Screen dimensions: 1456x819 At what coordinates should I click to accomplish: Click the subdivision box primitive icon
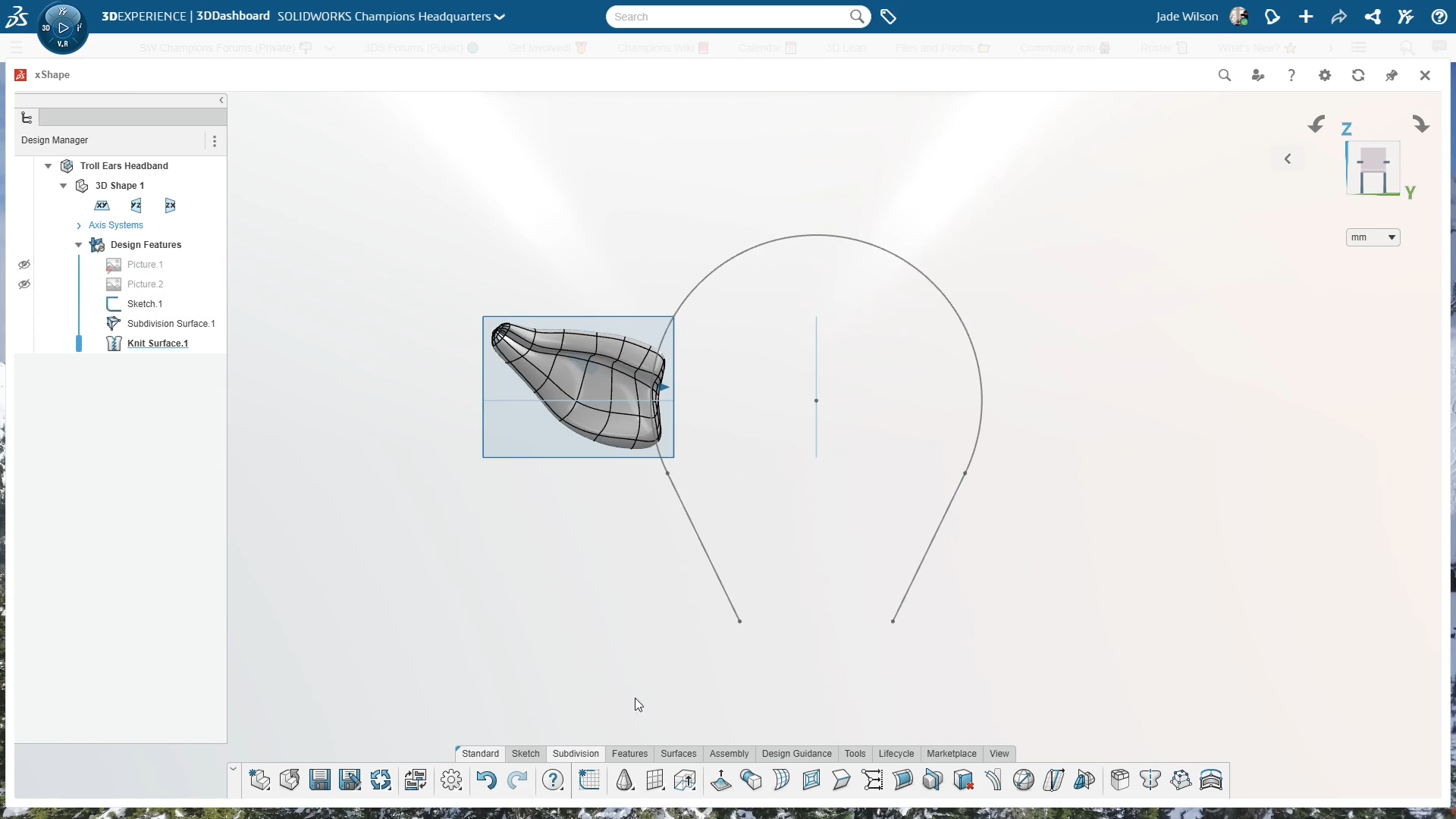pos(1119,780)
